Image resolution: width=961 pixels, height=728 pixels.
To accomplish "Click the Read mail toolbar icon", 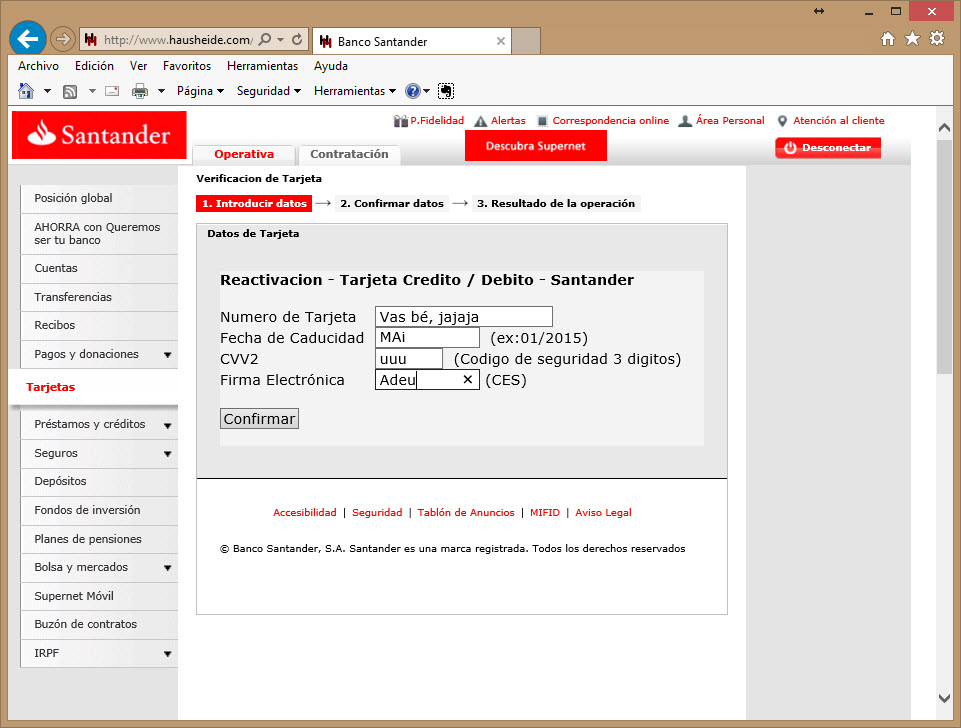I will [x=112, y=91].
